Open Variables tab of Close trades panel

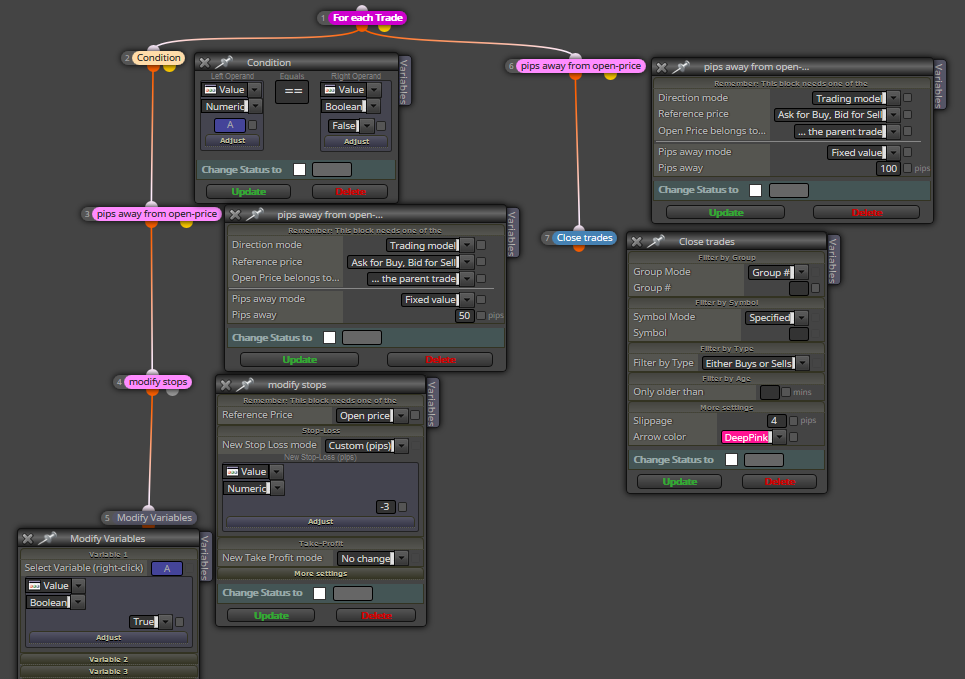click(x=833, y=260)
